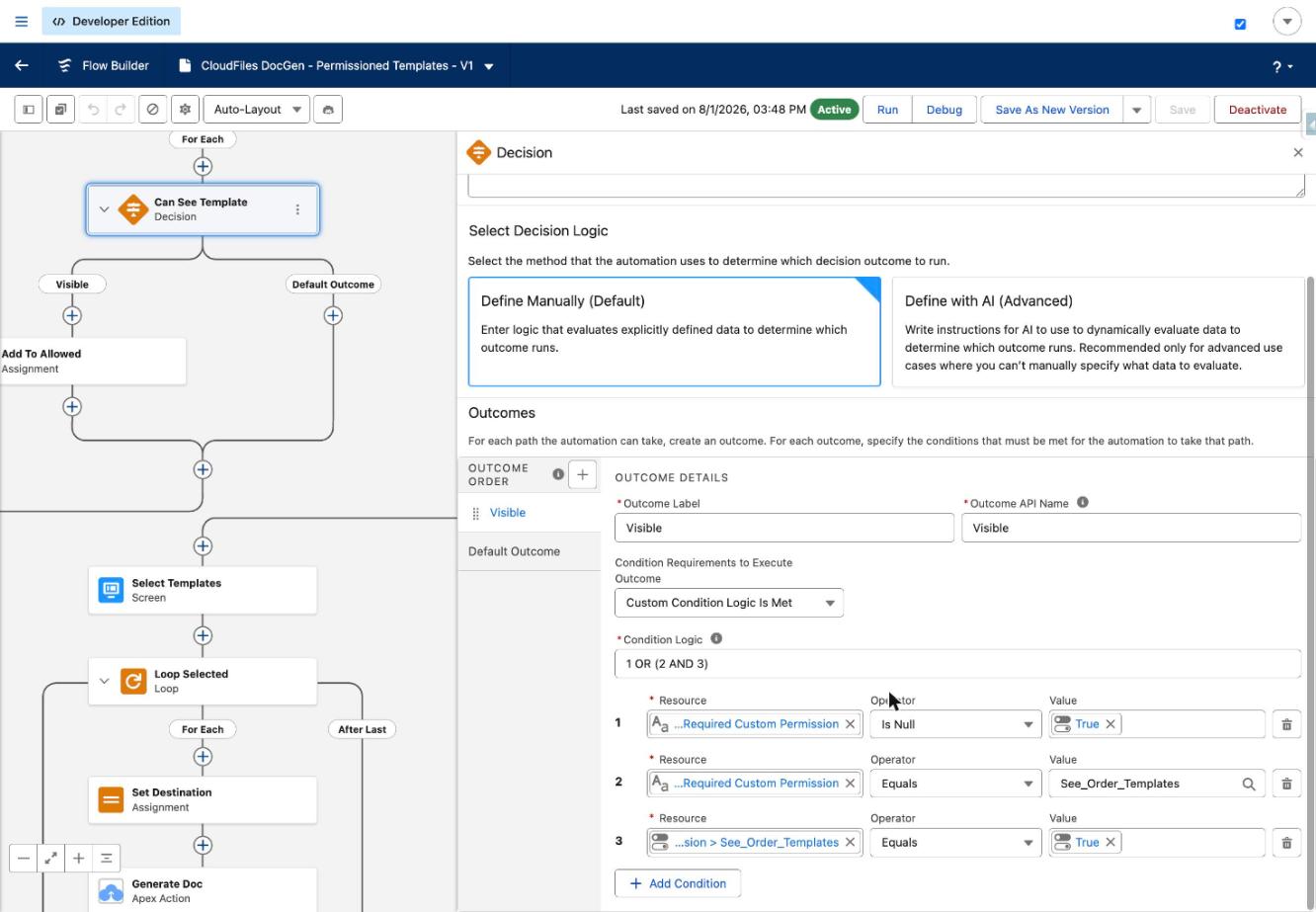This screenshot has height=912, width=1316.
Task: Click the undo arrow in the toolbar
Action: click(93, 110)
